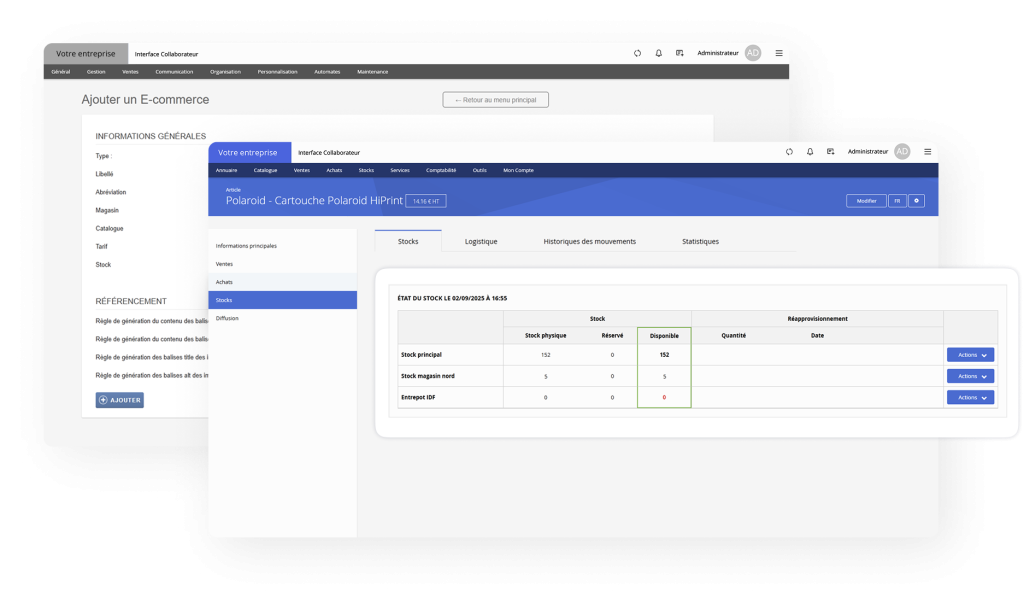The width and height of the screenshot is (1024, 603).
Task: Open the notification bell in back window
Action: coord(658,53)
